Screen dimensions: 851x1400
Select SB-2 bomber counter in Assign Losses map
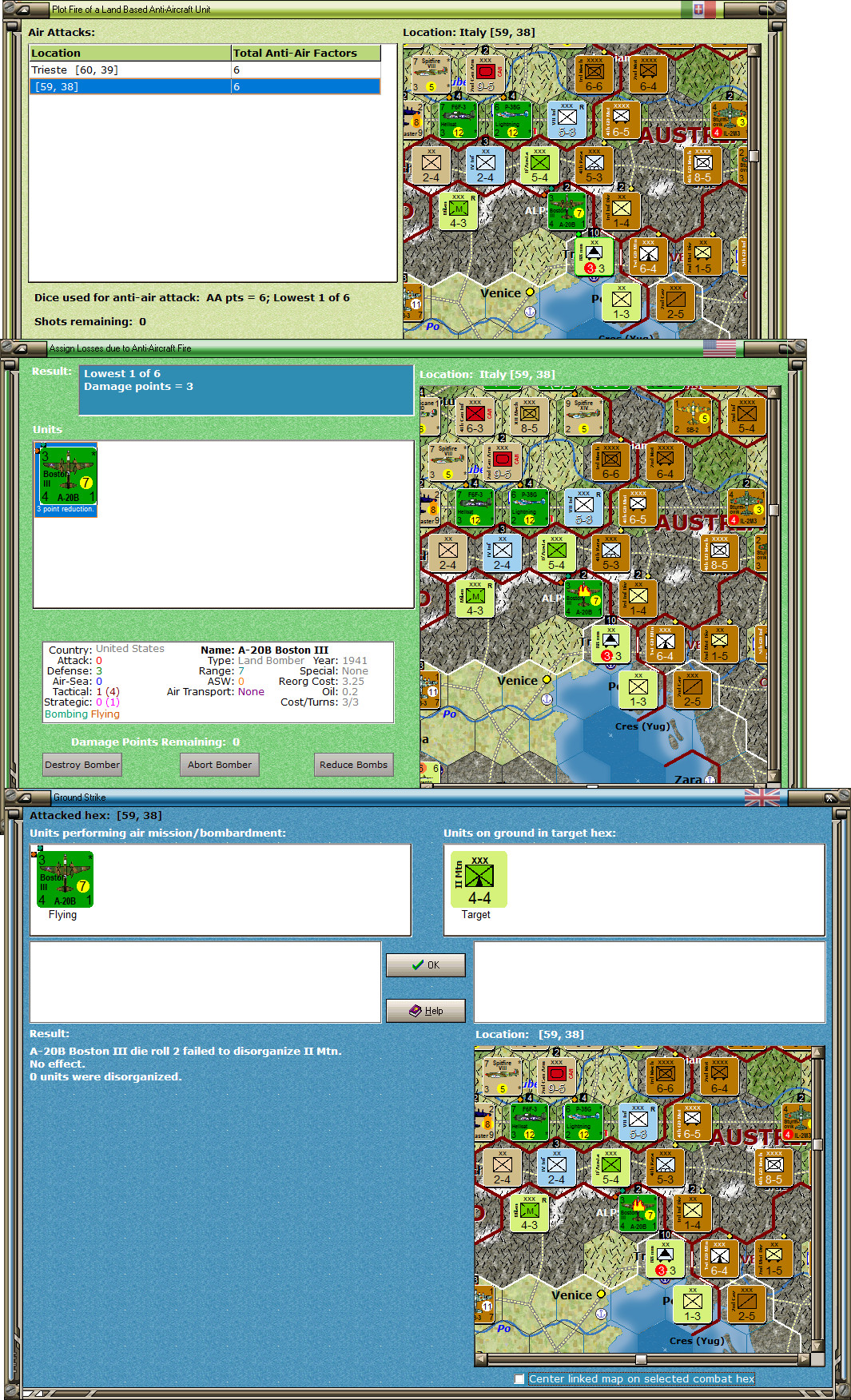pyautogui.click(x=692, y=416)
